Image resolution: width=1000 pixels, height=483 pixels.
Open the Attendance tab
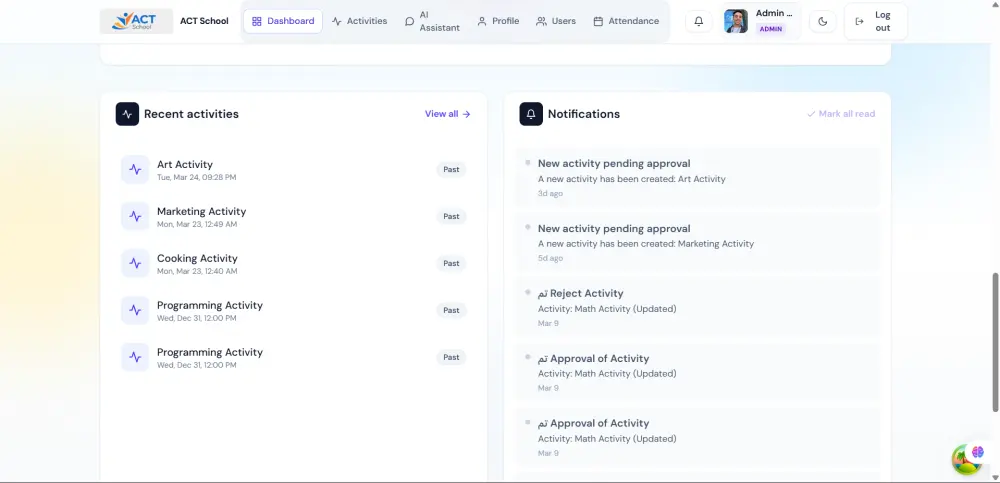[x=626, y=21]
